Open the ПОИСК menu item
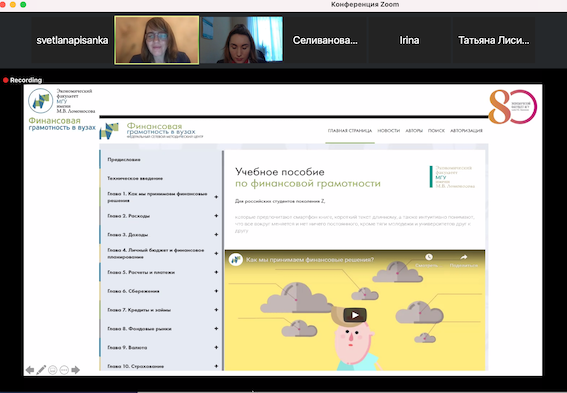567x393 pixels. point(436,131)
